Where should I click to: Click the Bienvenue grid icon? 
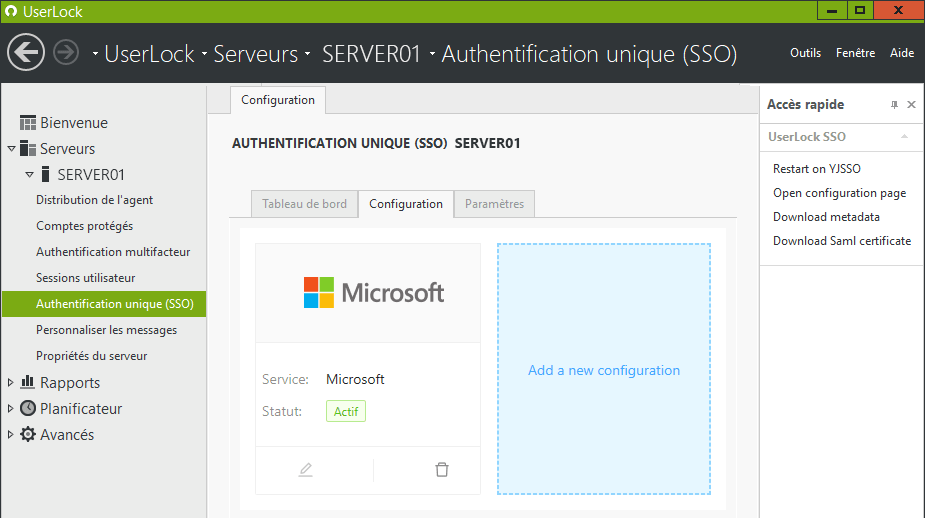28,123
